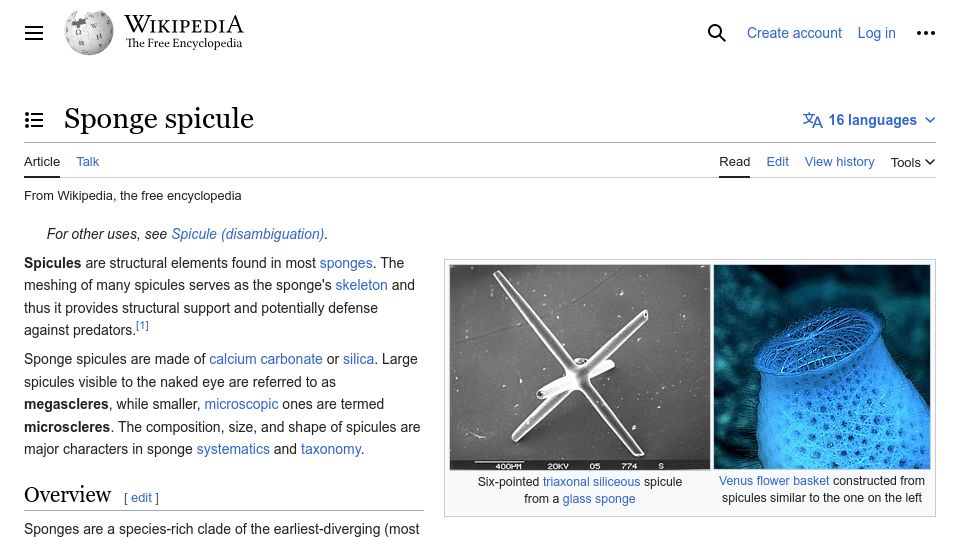960x540 pixels.
Task: Click the Overview section heading
Action: pyautogui.click(x=67, y=495)
